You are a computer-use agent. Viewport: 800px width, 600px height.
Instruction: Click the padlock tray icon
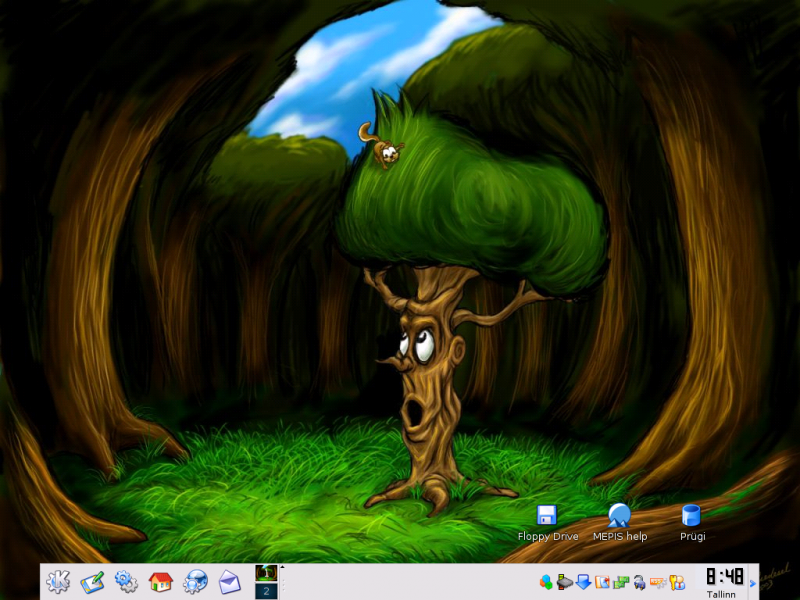[639, 582]
